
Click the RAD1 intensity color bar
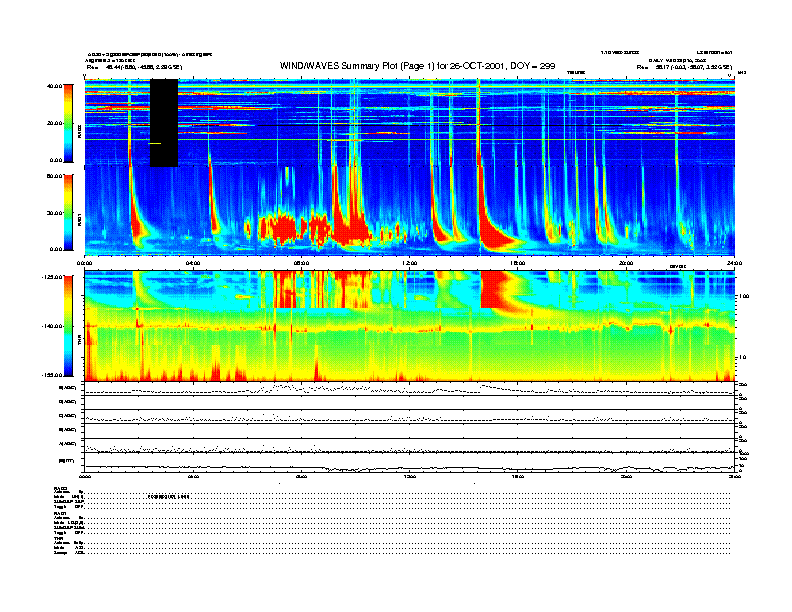click(x=68, y=212)
